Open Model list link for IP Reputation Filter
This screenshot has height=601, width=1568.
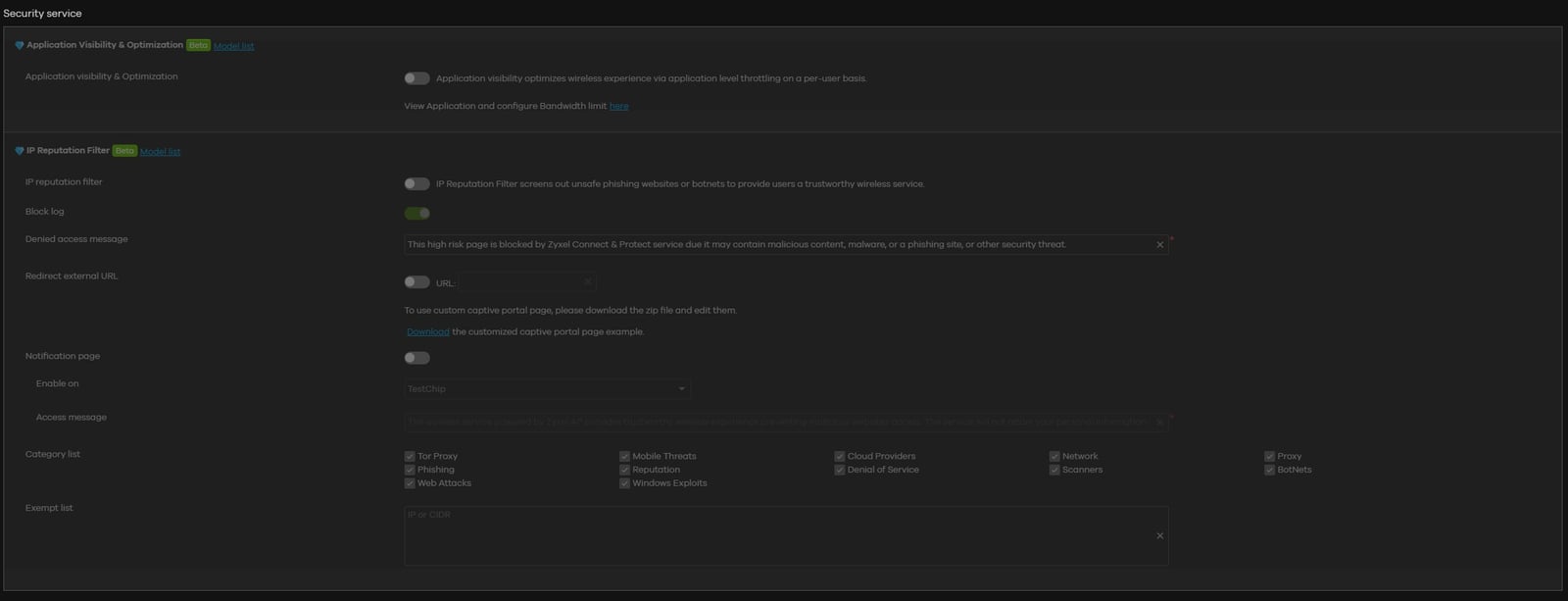pos(160,152)
